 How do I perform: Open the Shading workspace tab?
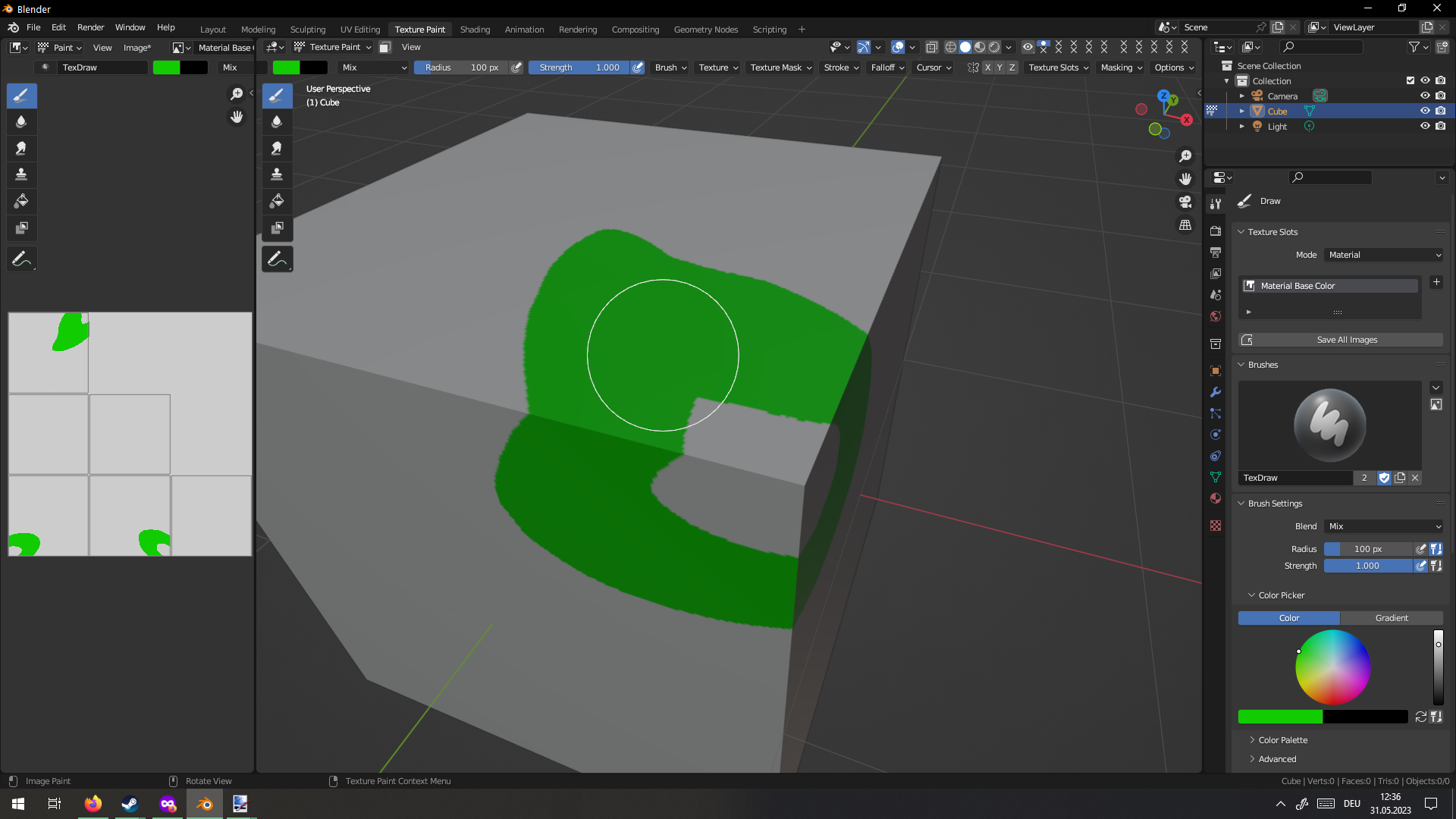[x=474, y=29]
